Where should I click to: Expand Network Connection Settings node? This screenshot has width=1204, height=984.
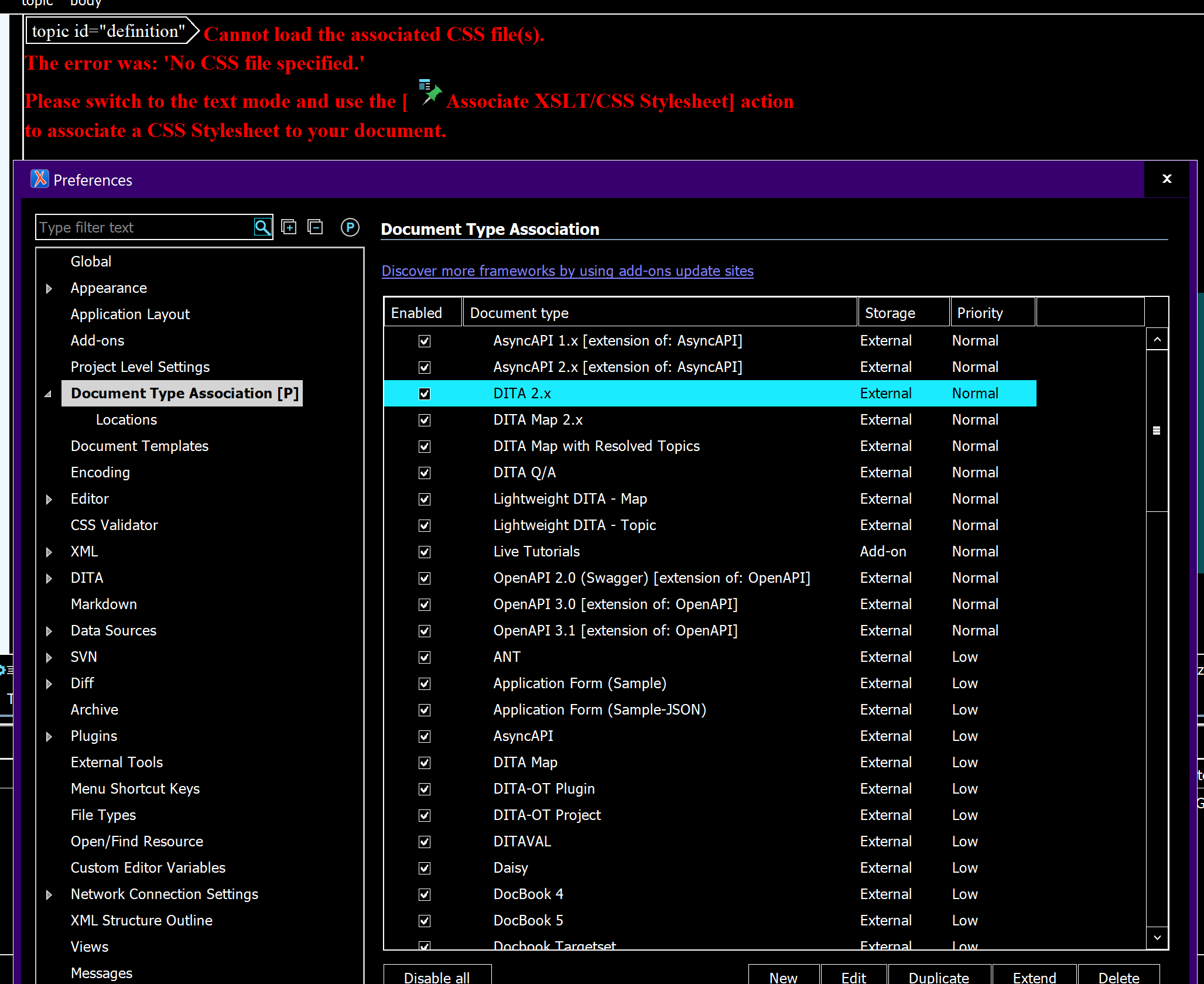pos(49,894)
